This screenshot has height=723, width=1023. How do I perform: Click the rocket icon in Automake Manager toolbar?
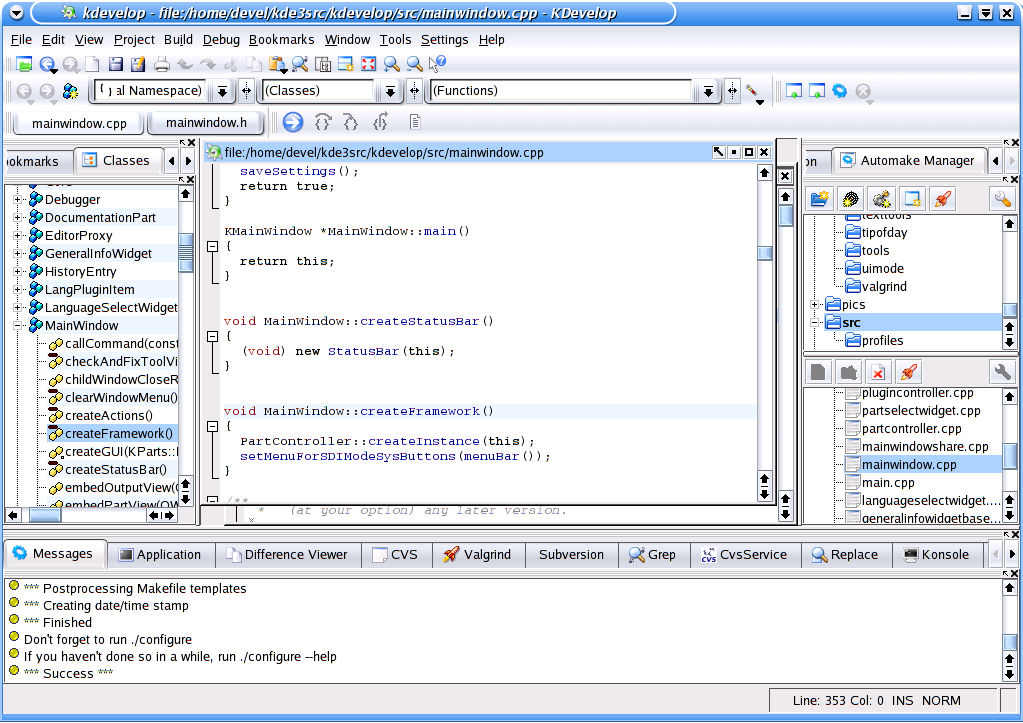(x=941, y=199)
